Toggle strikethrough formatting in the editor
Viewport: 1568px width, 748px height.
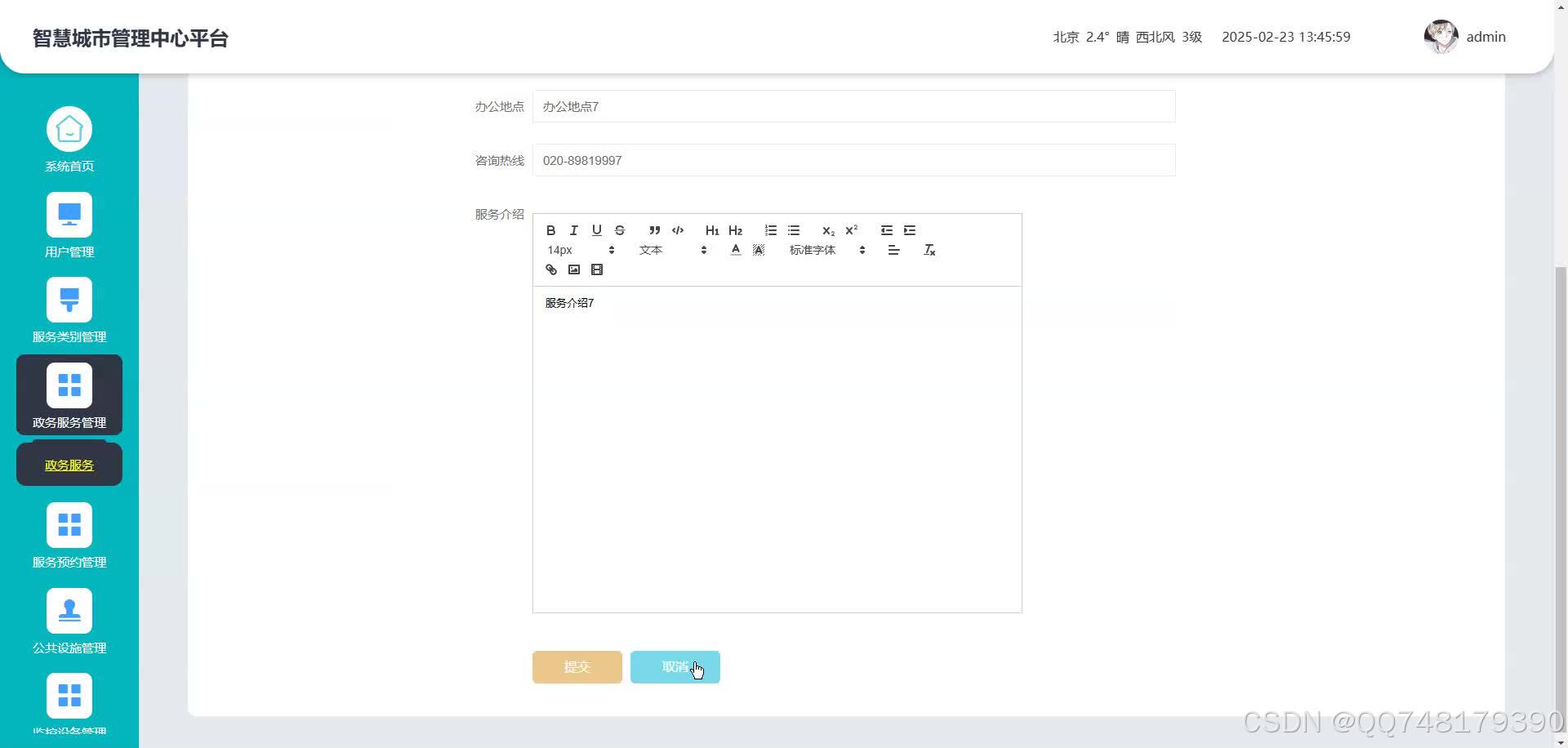[620, 230]
